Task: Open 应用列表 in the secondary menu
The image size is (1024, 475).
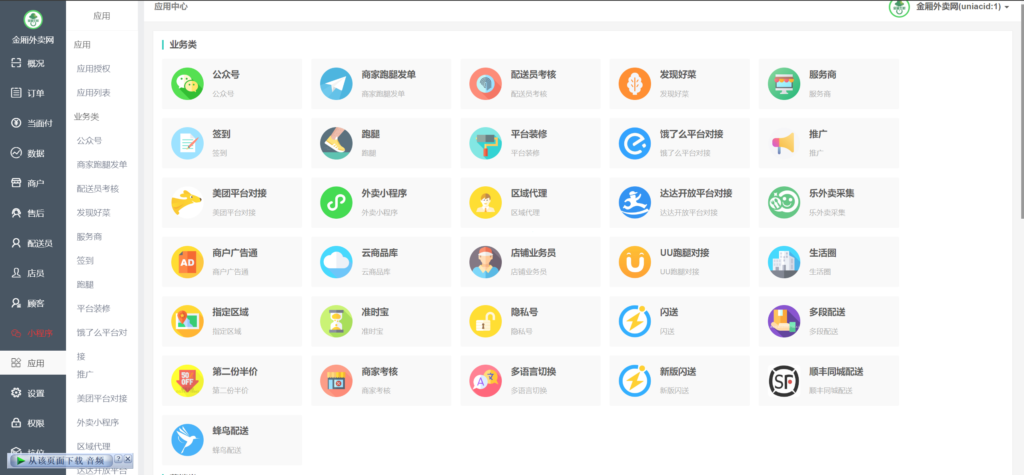Action: 94,92
